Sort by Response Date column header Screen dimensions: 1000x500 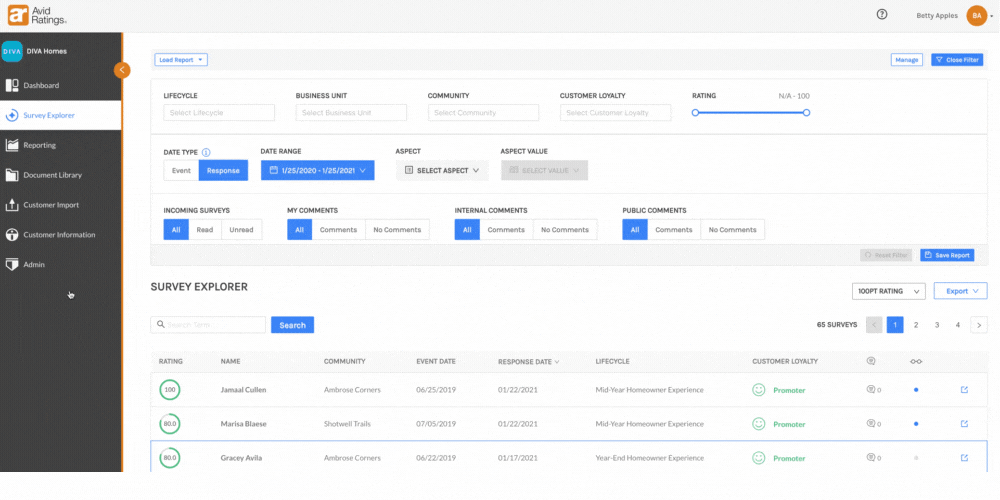pos(528,361)
